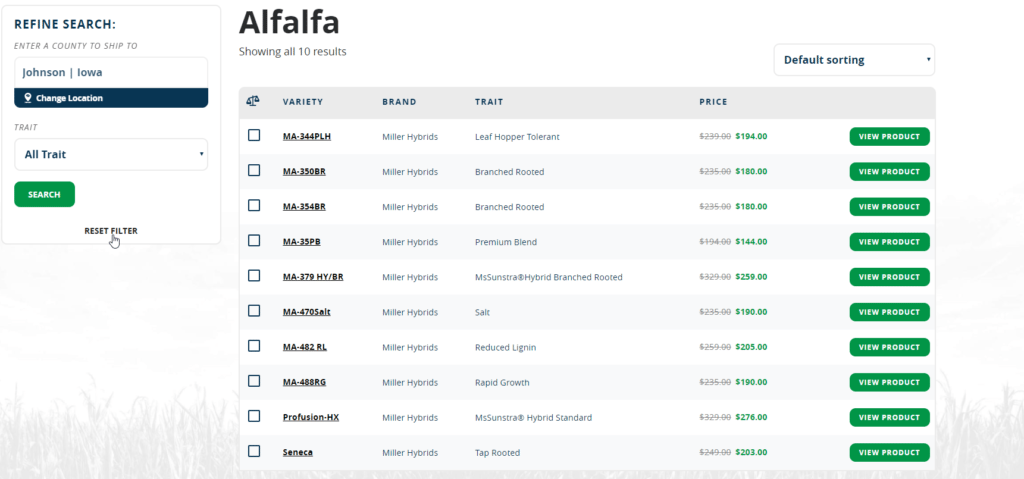Viewport: 1024px width, 479px height.
Task: Open the MA-354BR variety link
Action: (304, 206)
